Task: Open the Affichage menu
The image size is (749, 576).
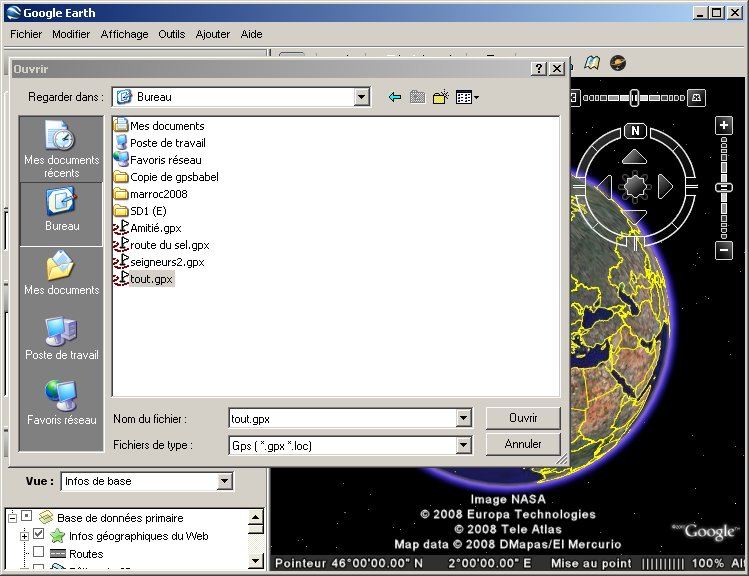Action: (x=124, y=34)
